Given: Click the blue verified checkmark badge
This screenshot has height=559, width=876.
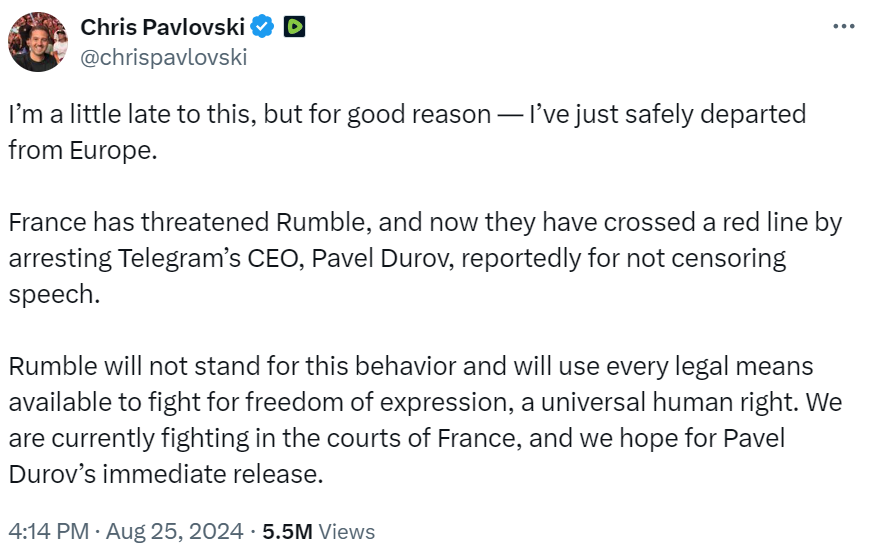Looking at the screenshot, I should [x=263, y=27].
